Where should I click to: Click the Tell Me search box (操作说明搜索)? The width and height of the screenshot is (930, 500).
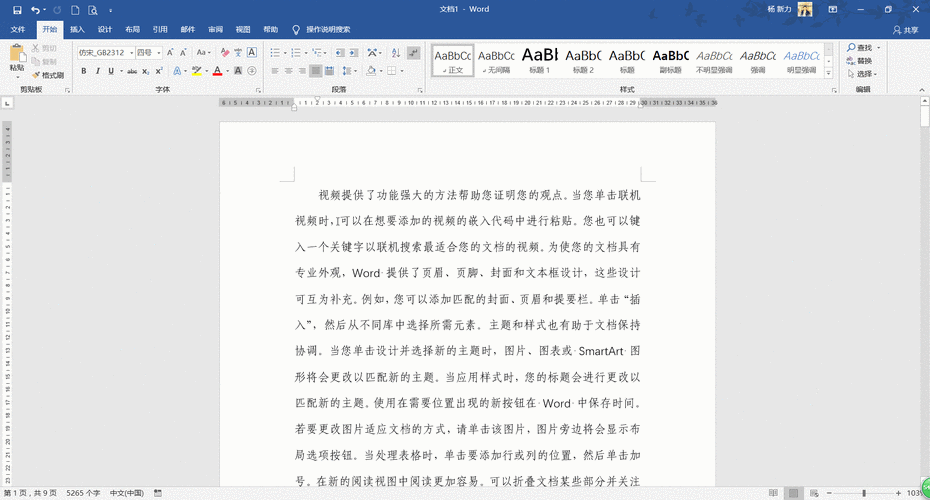(x=321, y=30)
